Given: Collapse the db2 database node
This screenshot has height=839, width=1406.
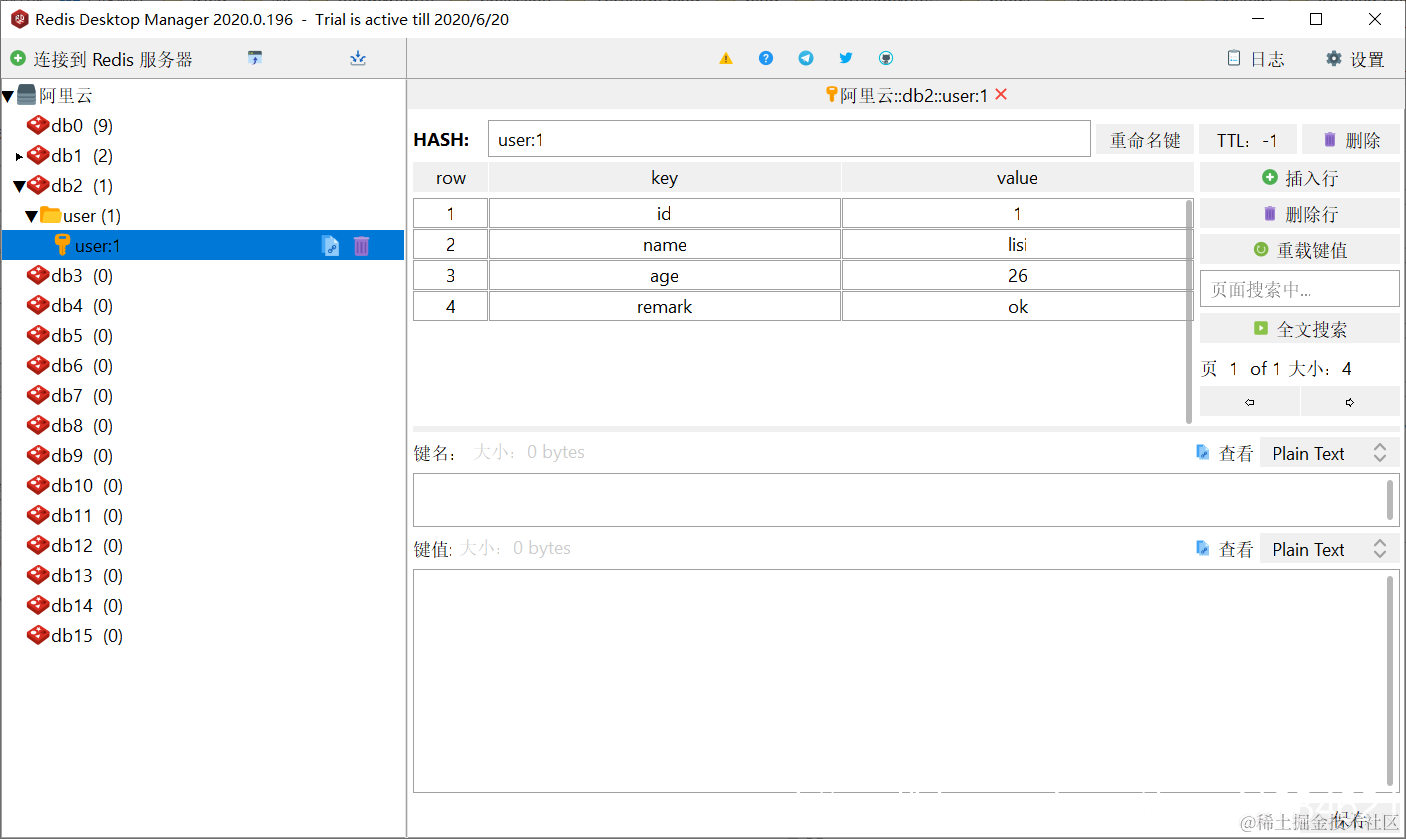Looking at the screenshot, I should [19, 186].
